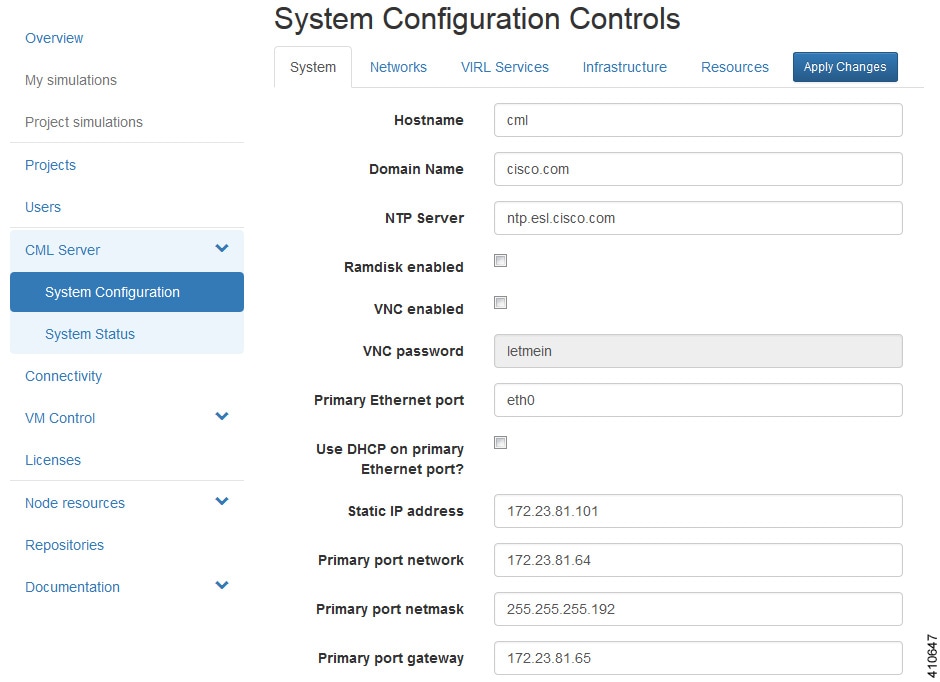Focus the NTP Server text field
Screen dimensions: 940x682
pyautogui.click(x=698, y=218)
